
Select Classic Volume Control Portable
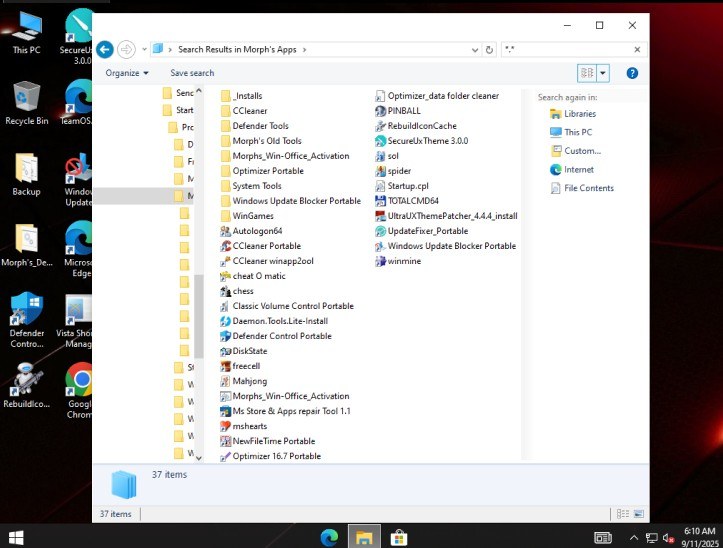pos(287,306)
